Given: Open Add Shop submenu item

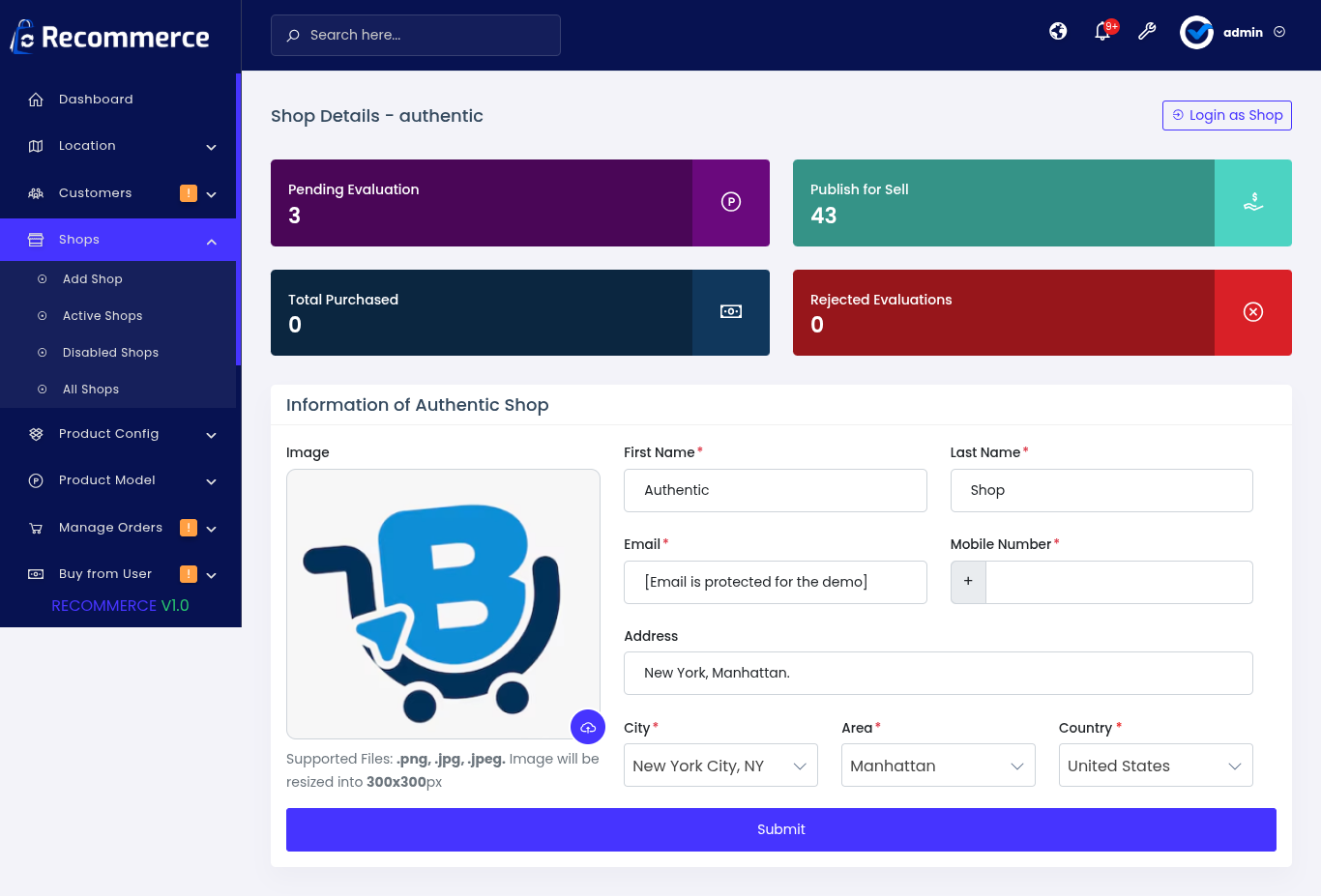Looking at the screenshot, I should point(118,279).
